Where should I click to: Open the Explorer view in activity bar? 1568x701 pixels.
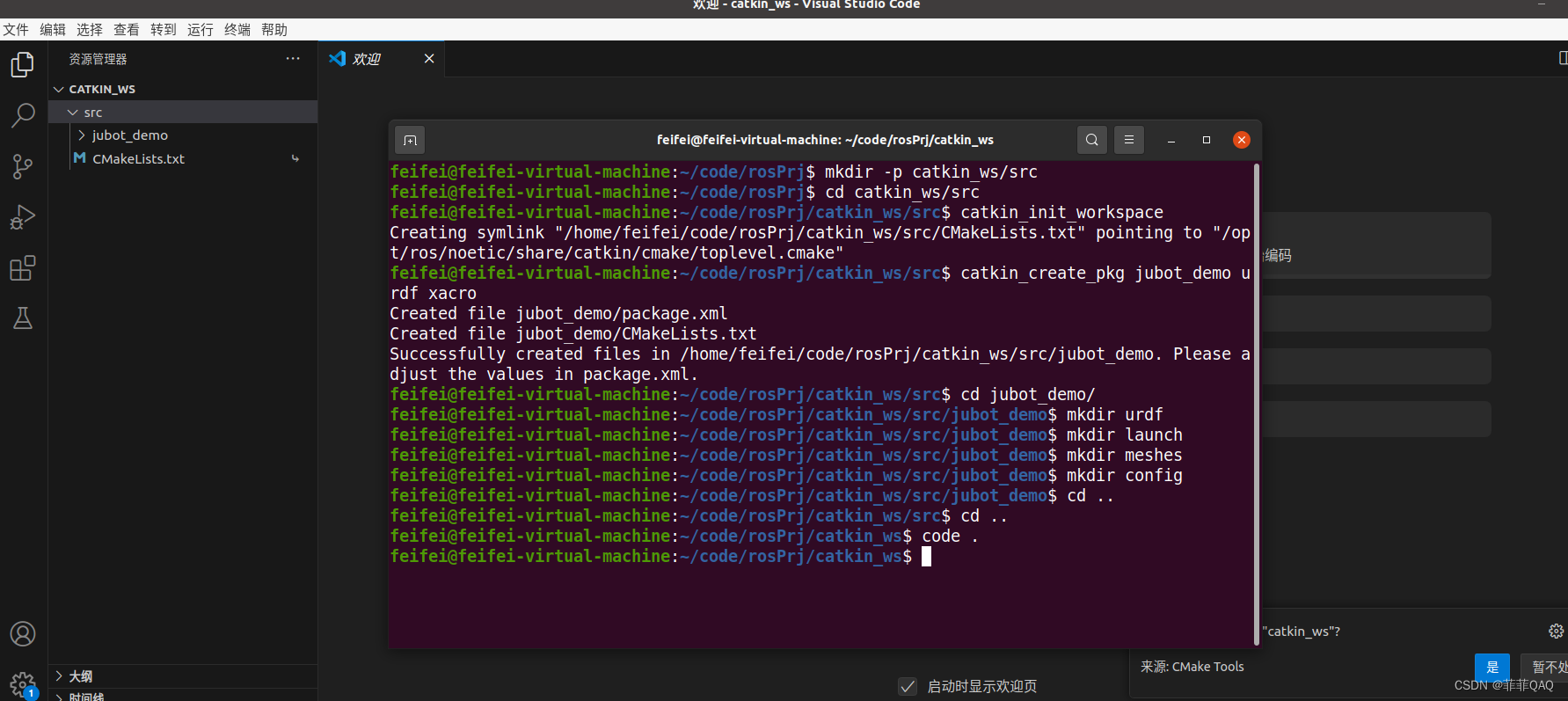(x=23, y=64)
